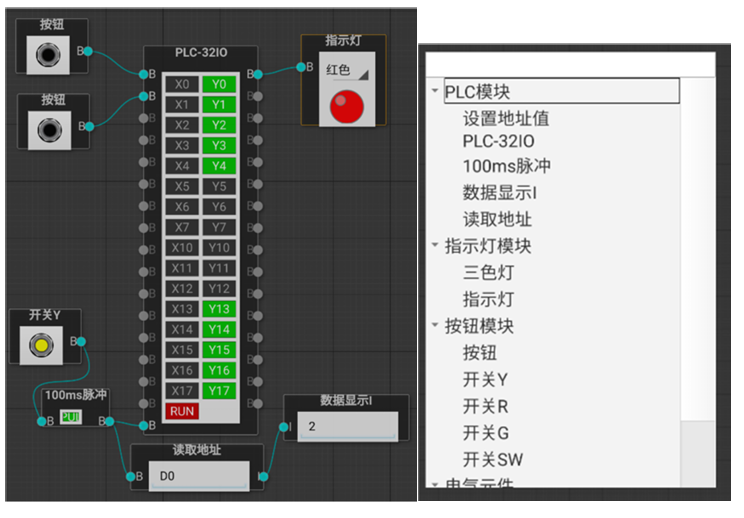The width and height of the screenshot is (744, 518).
Task: Click the green Y13 output cell
Action: tap(219, 309)
